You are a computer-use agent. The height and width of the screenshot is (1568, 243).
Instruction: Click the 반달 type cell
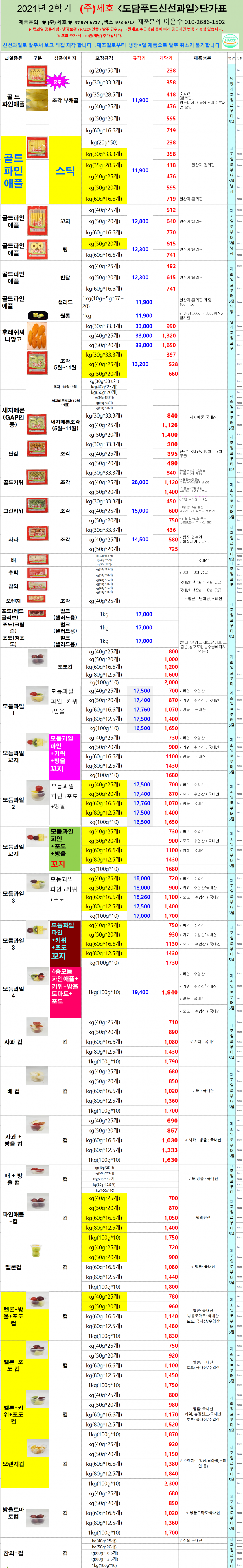point(65,278)
